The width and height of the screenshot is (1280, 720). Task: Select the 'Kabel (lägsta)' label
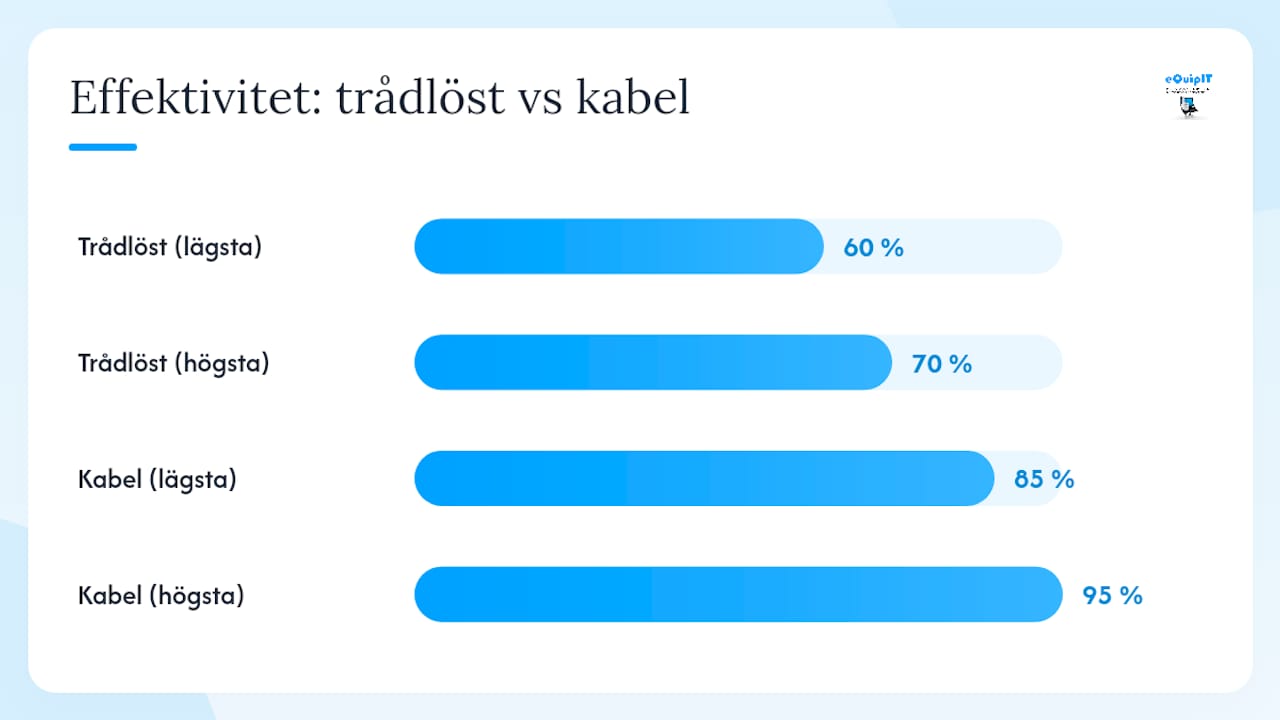pos(158,479)
